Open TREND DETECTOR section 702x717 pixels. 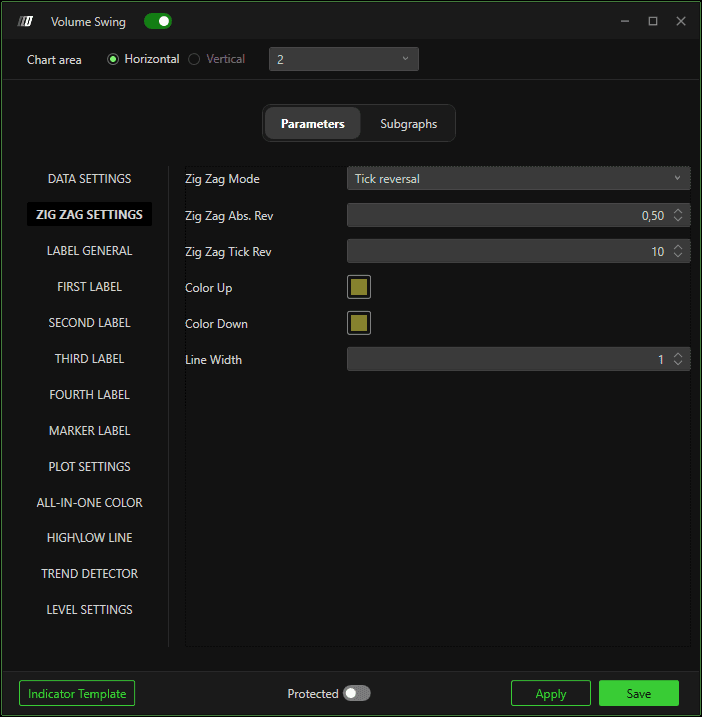[x=90, y=574]
